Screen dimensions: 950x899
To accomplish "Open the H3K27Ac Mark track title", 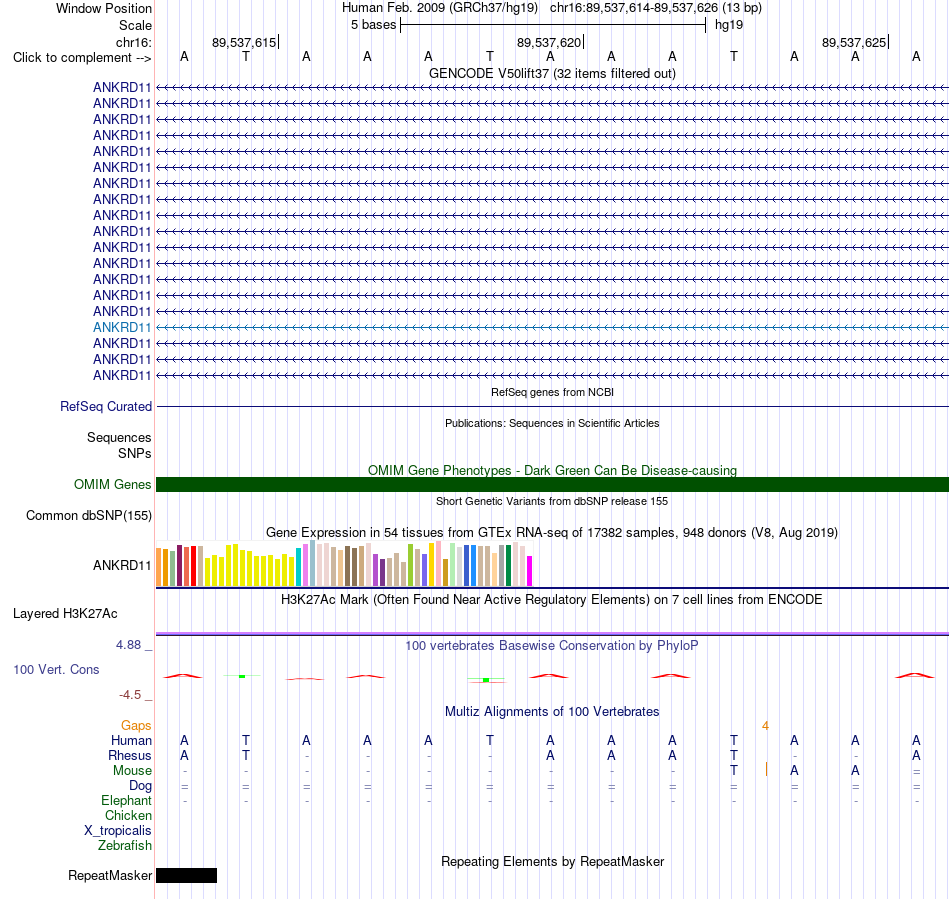I will pyautogui.click(x=552, y=600).
